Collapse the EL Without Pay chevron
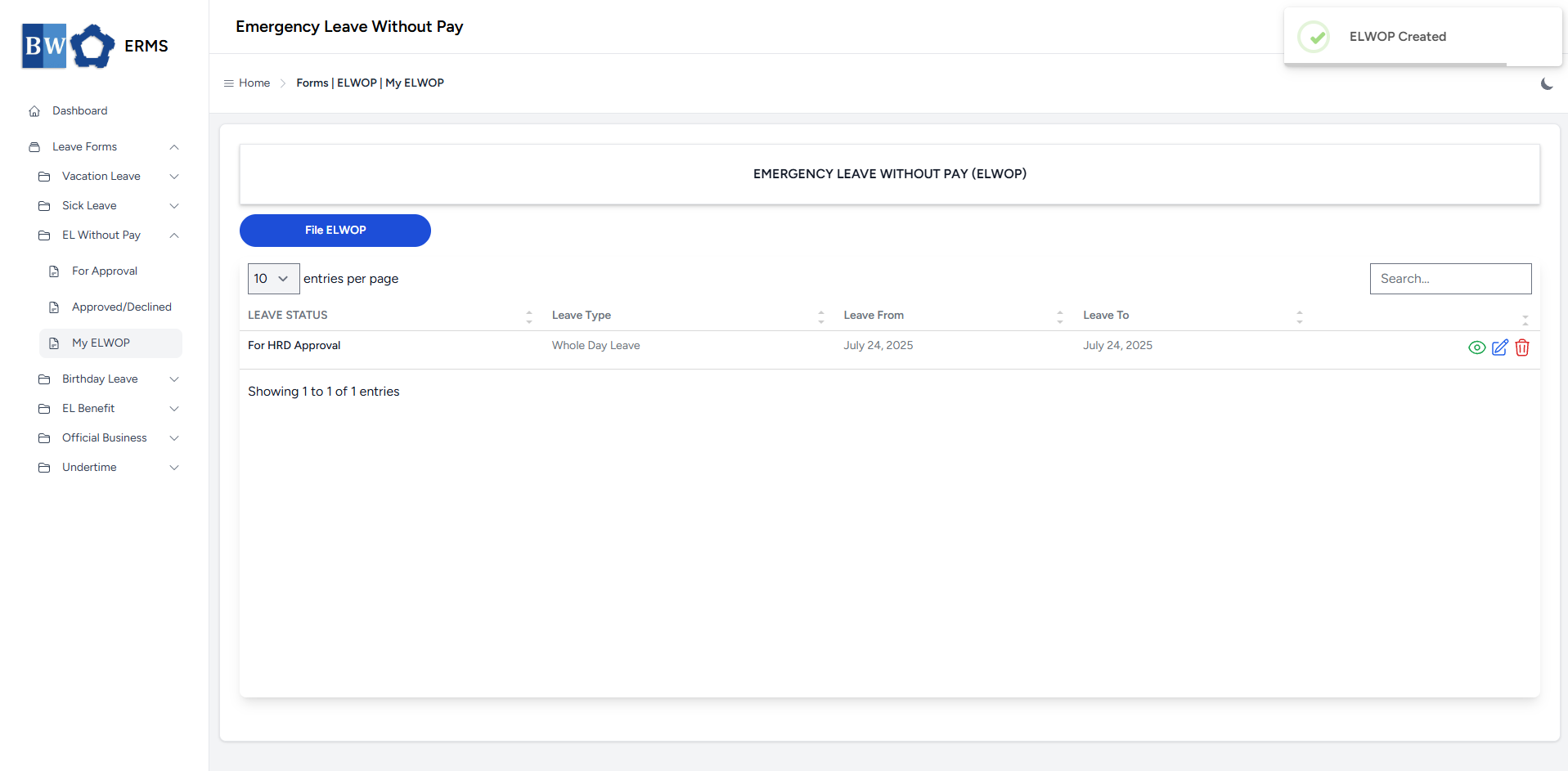This screenshot has height=771, width=1568. (x=174, y=235)
